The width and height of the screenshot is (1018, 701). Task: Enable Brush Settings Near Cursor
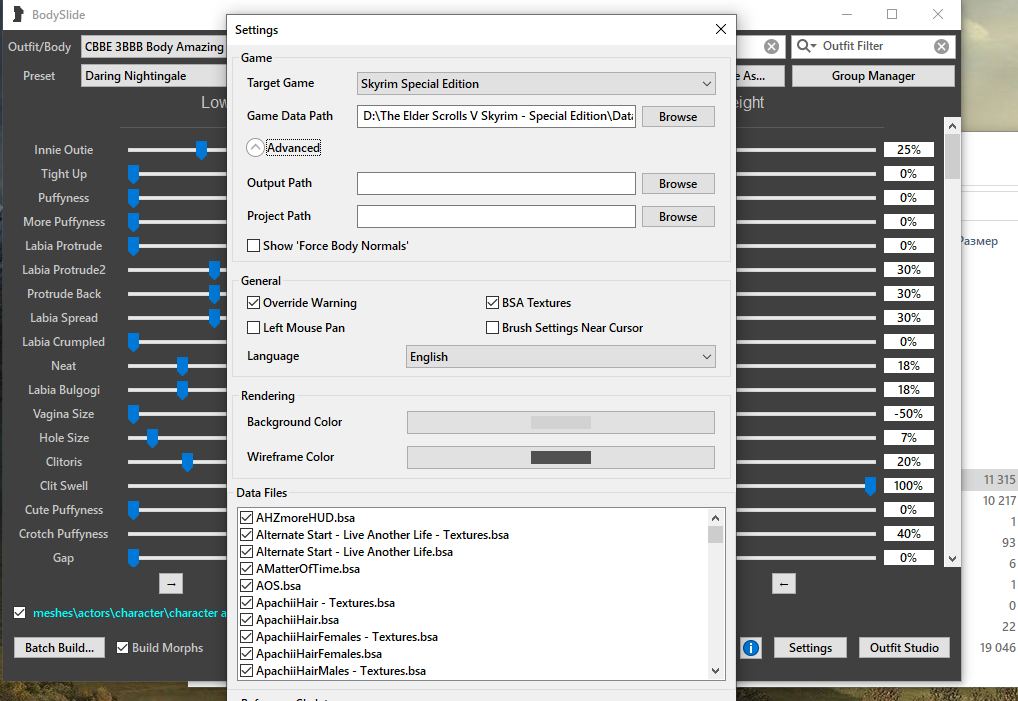(493, 328)
